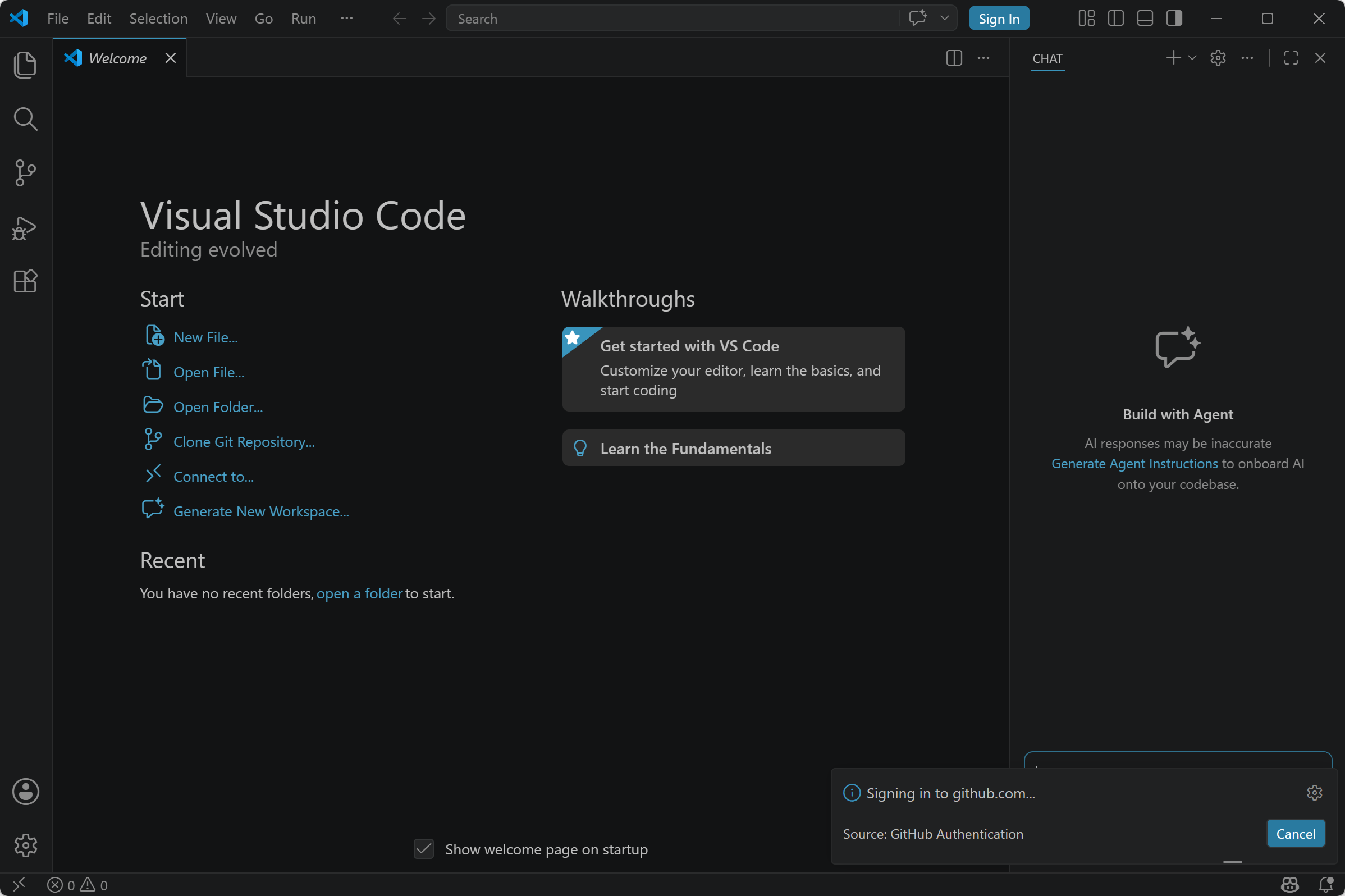Click the Connect to... link
This screenshot has width=1345, height=896.
214,477
